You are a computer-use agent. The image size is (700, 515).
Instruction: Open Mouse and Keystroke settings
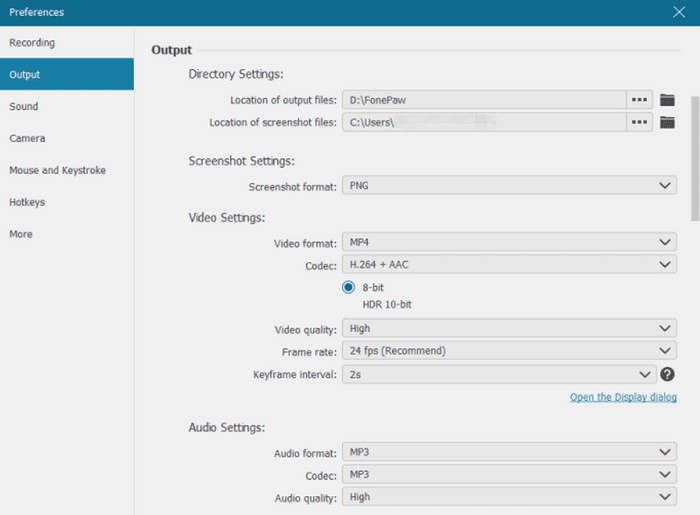pyautogui.click(x=67, y=170)
